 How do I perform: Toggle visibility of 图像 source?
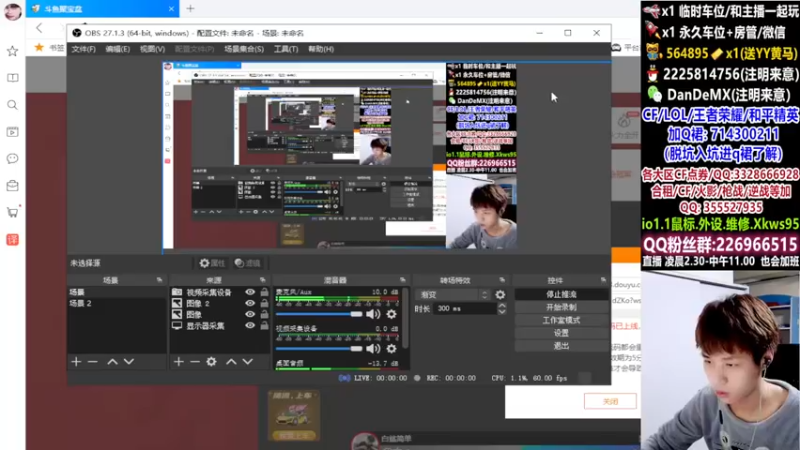click(x=250, y=314)
